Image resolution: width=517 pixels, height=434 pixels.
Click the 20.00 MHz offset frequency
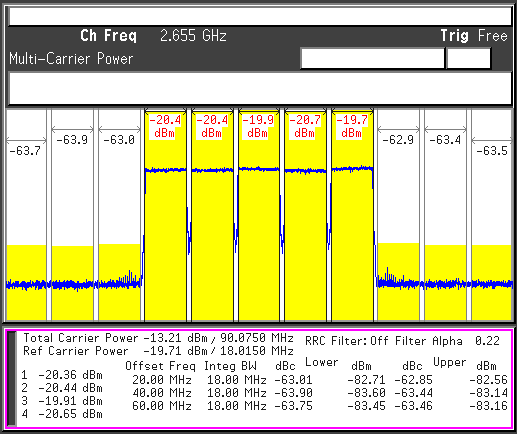162,380
